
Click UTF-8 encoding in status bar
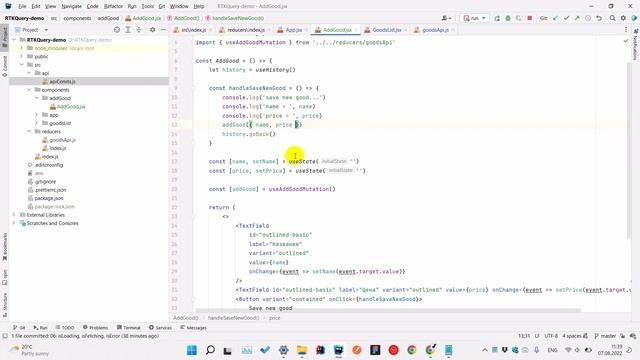(551, 336)
